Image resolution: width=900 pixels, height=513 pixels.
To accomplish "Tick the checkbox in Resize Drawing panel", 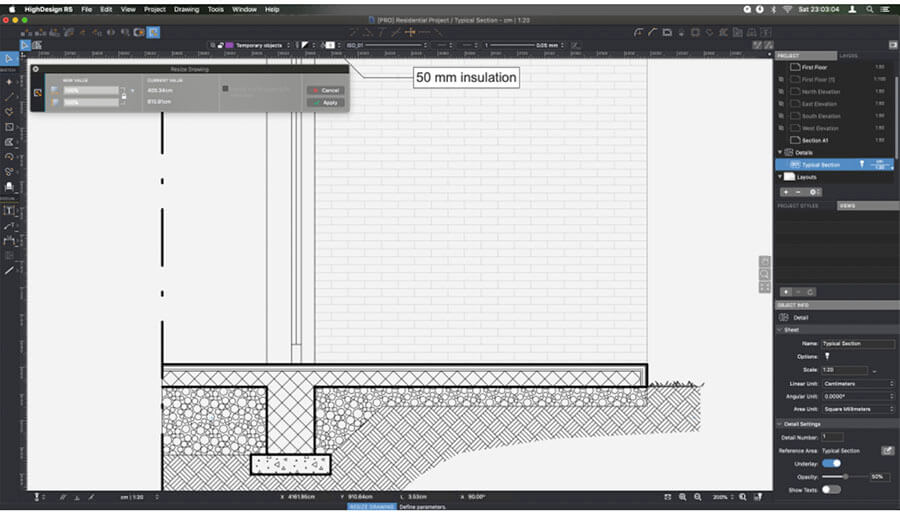I will tap(225, 90).
